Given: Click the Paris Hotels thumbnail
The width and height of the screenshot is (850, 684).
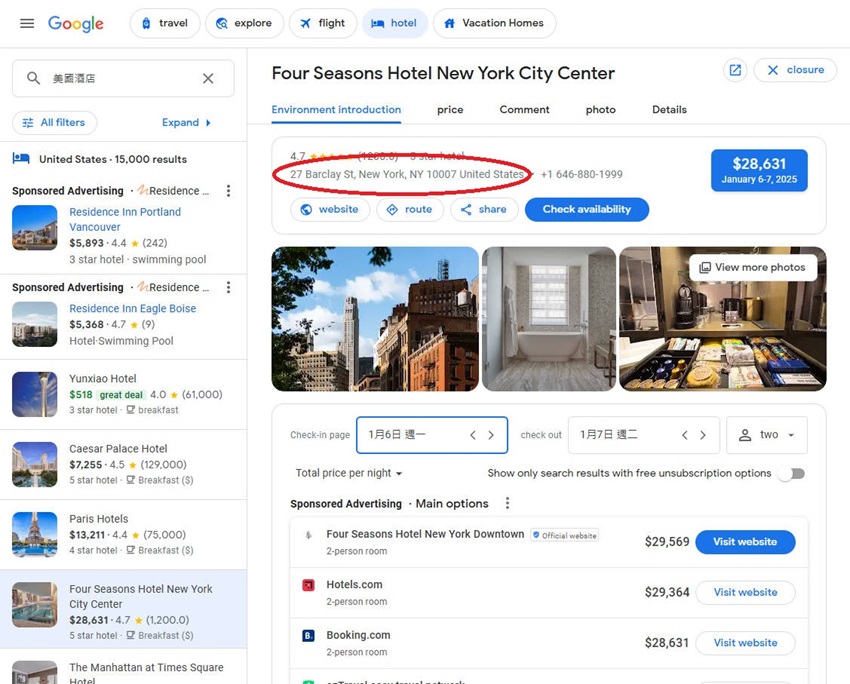Looking at the screenshot, I should tap(35, 534).
